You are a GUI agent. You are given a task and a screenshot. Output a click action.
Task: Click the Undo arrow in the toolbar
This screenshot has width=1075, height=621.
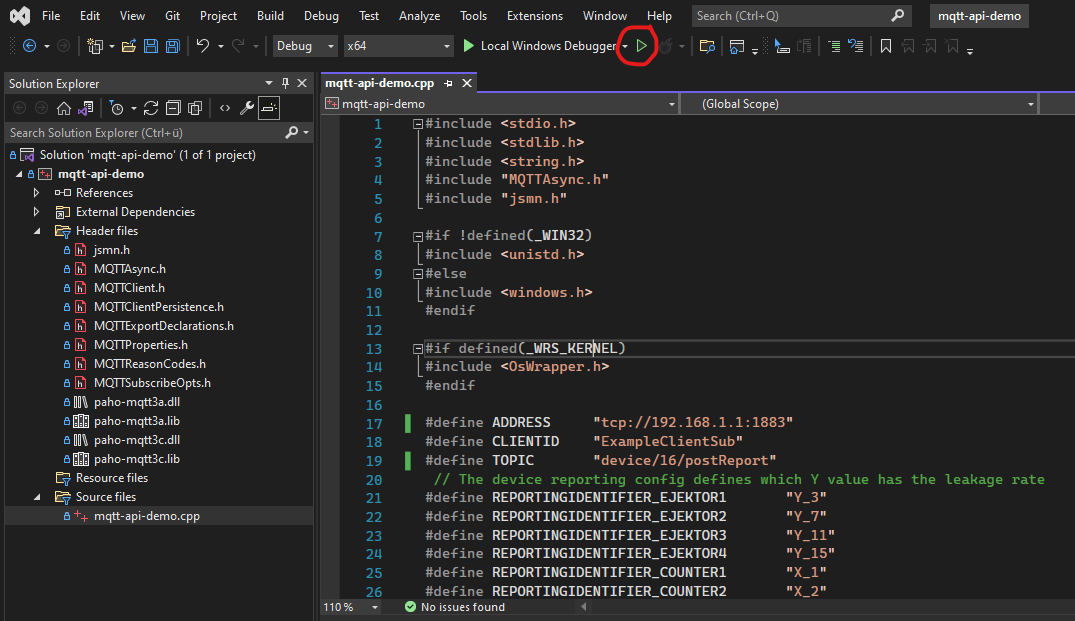(203, 46)
